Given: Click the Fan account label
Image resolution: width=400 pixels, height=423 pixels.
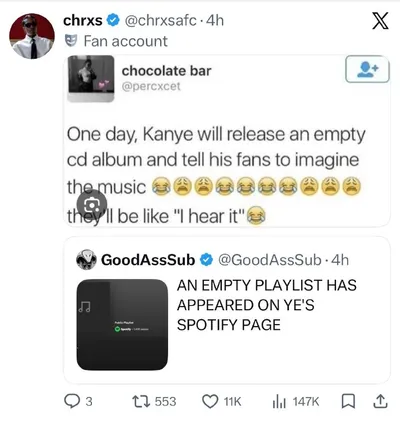Looking at the screenshot, I should [126, 41].
